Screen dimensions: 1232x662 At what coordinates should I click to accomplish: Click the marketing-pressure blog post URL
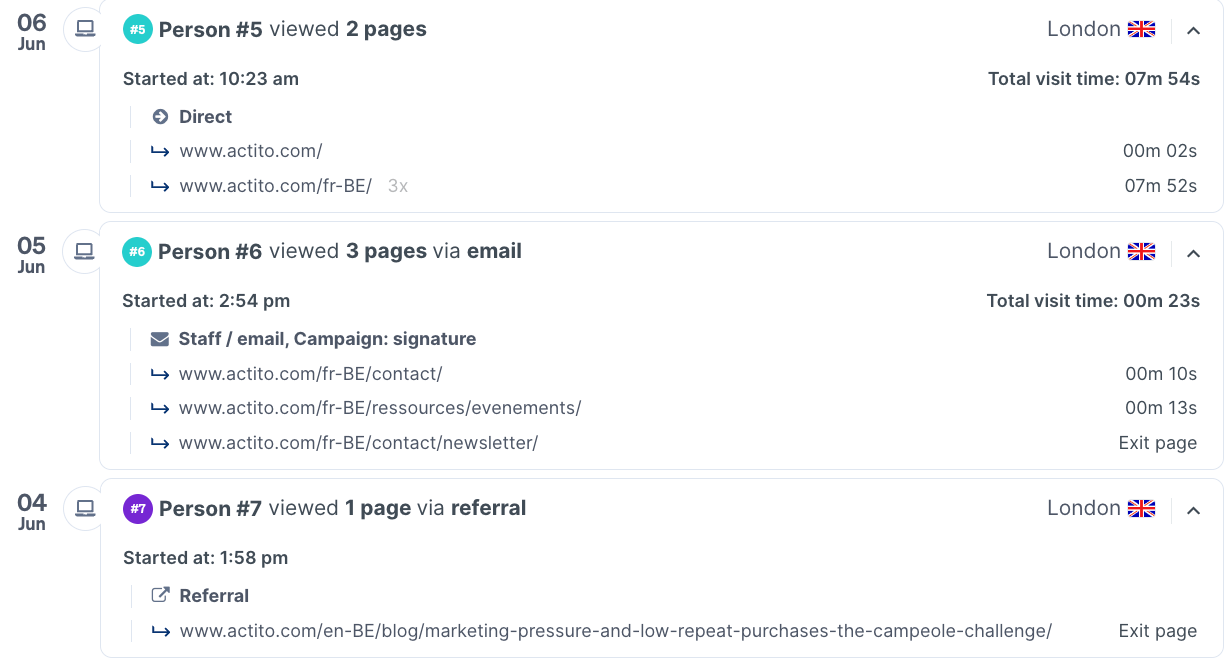click(614, 631)
